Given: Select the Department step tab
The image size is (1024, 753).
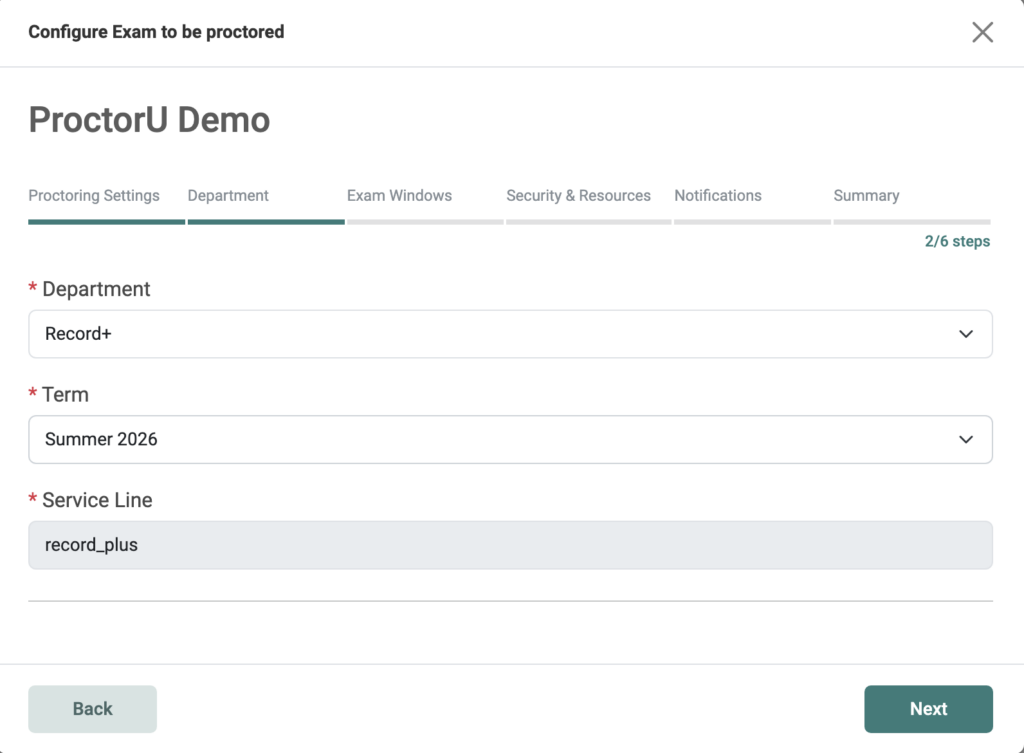Looking at the screenshot, I should pyautogui.click(x=228, y=196).
